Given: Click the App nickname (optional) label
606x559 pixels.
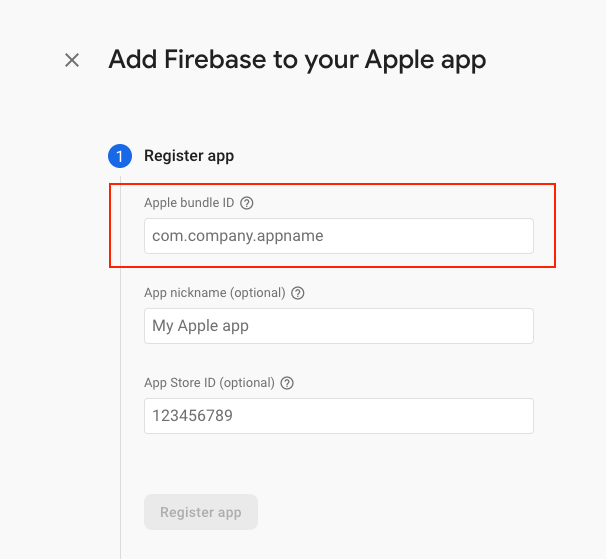Looking at the screenshot, I should [x=215, y=293].
